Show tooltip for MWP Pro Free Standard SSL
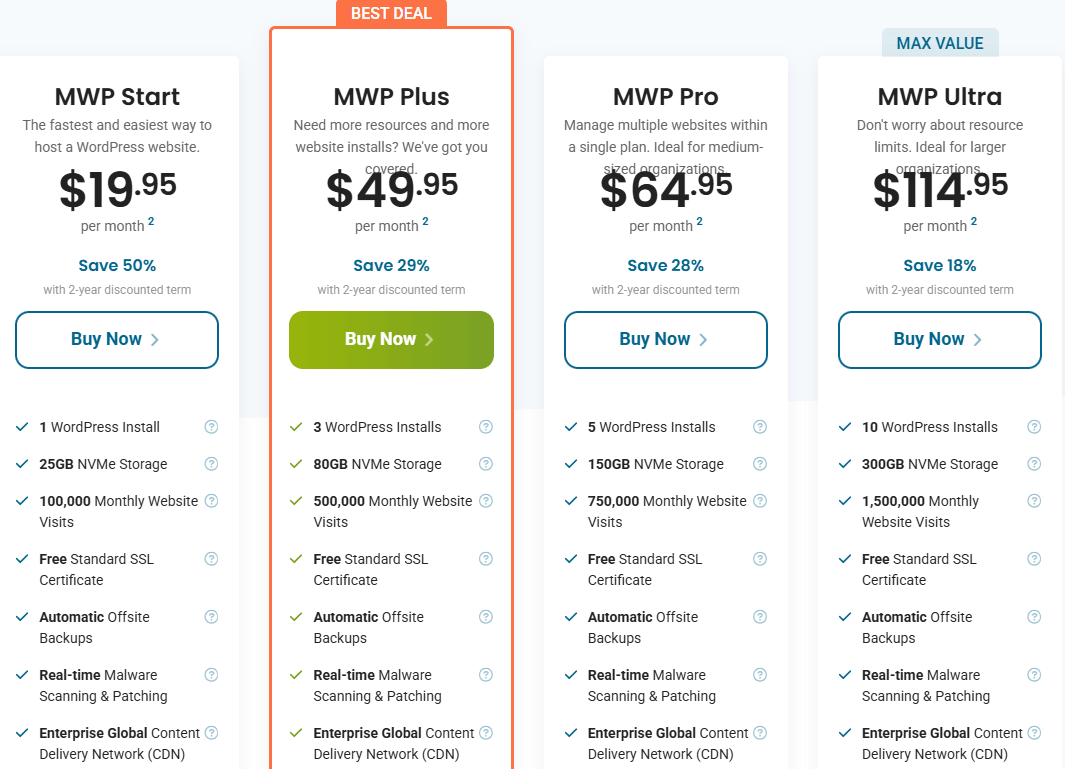The image size is (1065, 769). (760, 559)
